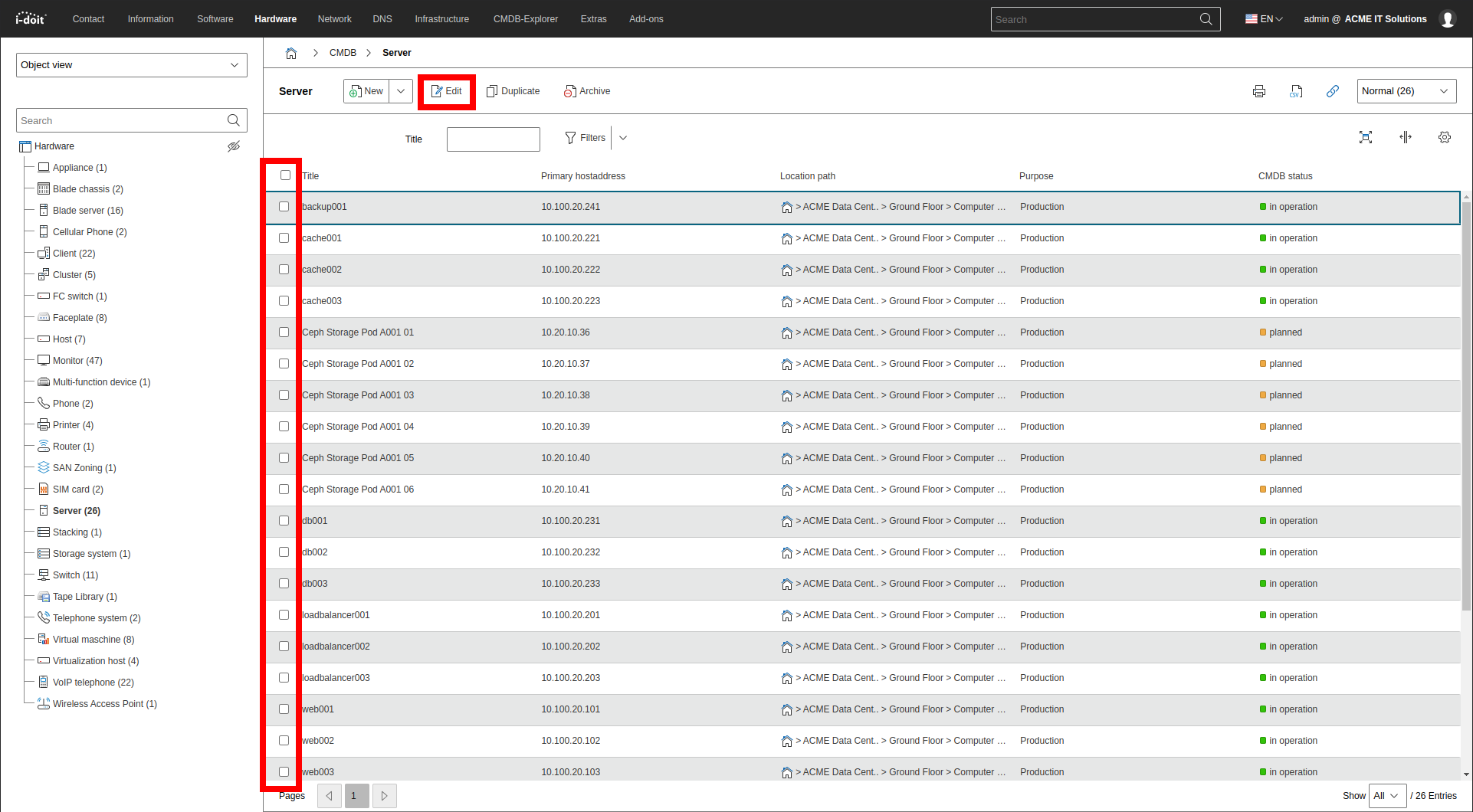
Task: Tick the select-all checkbox in header
Action: coord(285,175)
